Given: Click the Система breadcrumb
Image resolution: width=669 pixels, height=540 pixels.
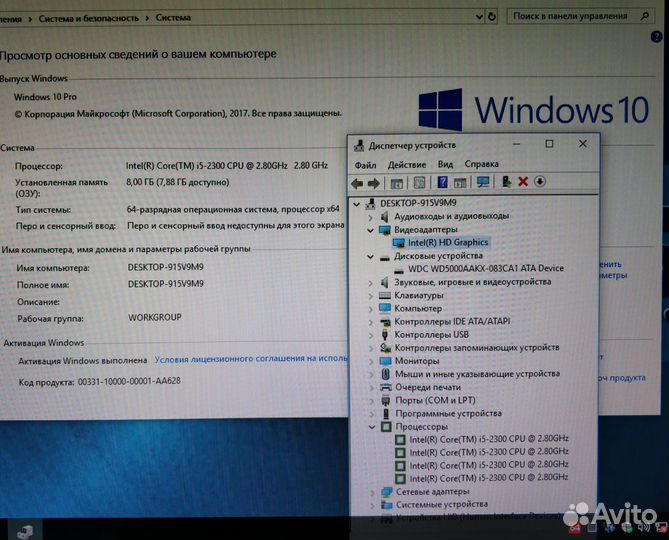Looking at the screenshot, I should point(173,17).
